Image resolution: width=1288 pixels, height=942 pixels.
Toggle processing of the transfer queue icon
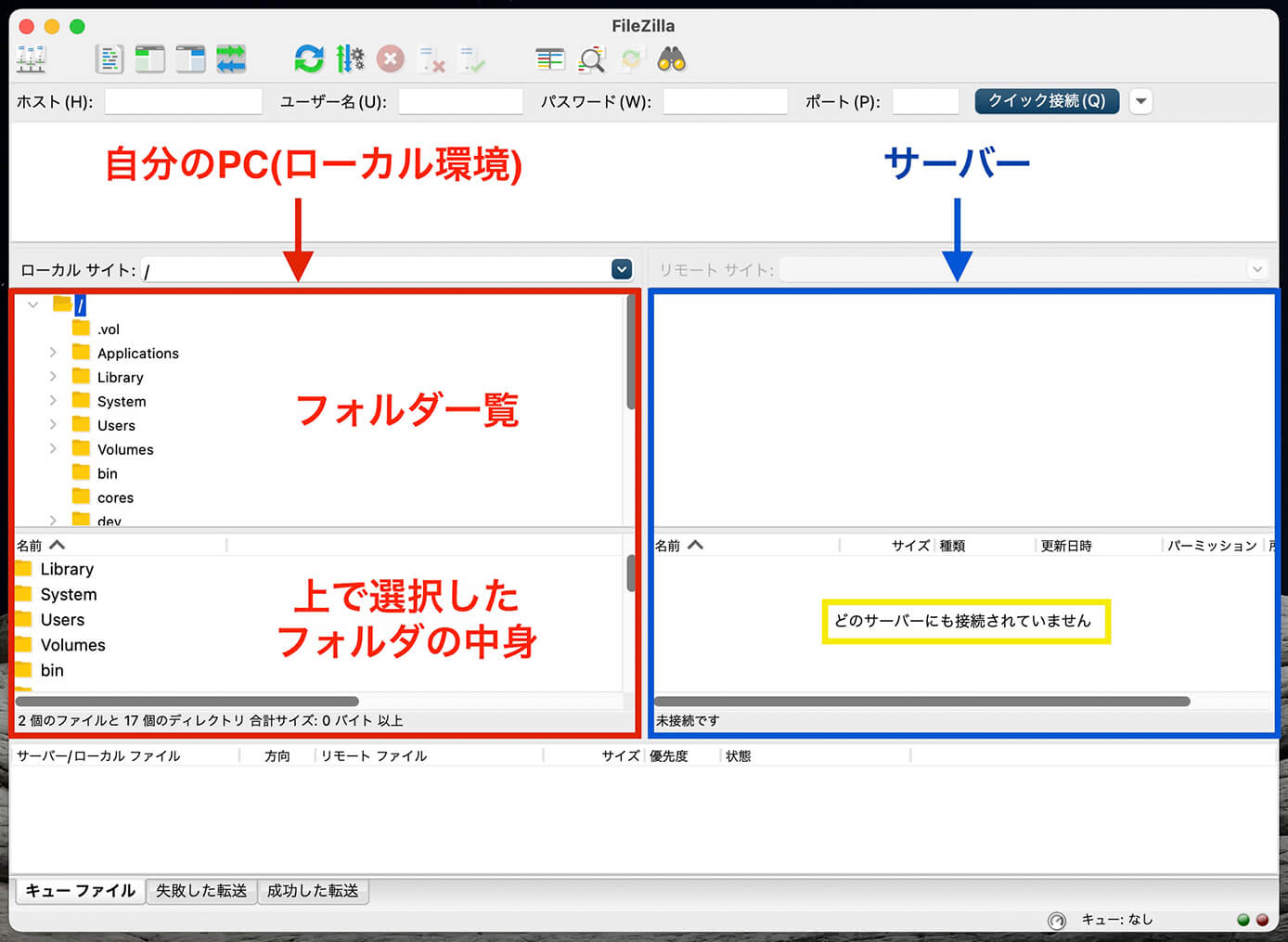click(350, 59)
